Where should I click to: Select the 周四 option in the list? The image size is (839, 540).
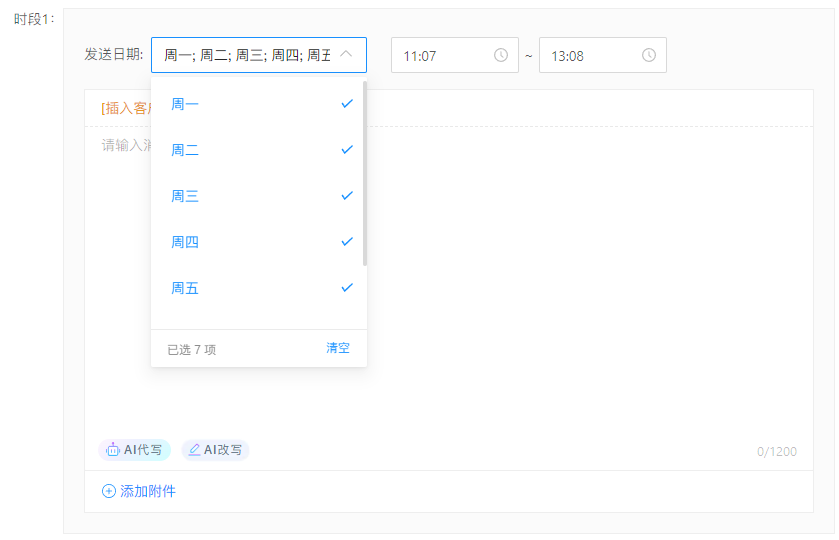(185, 242)
